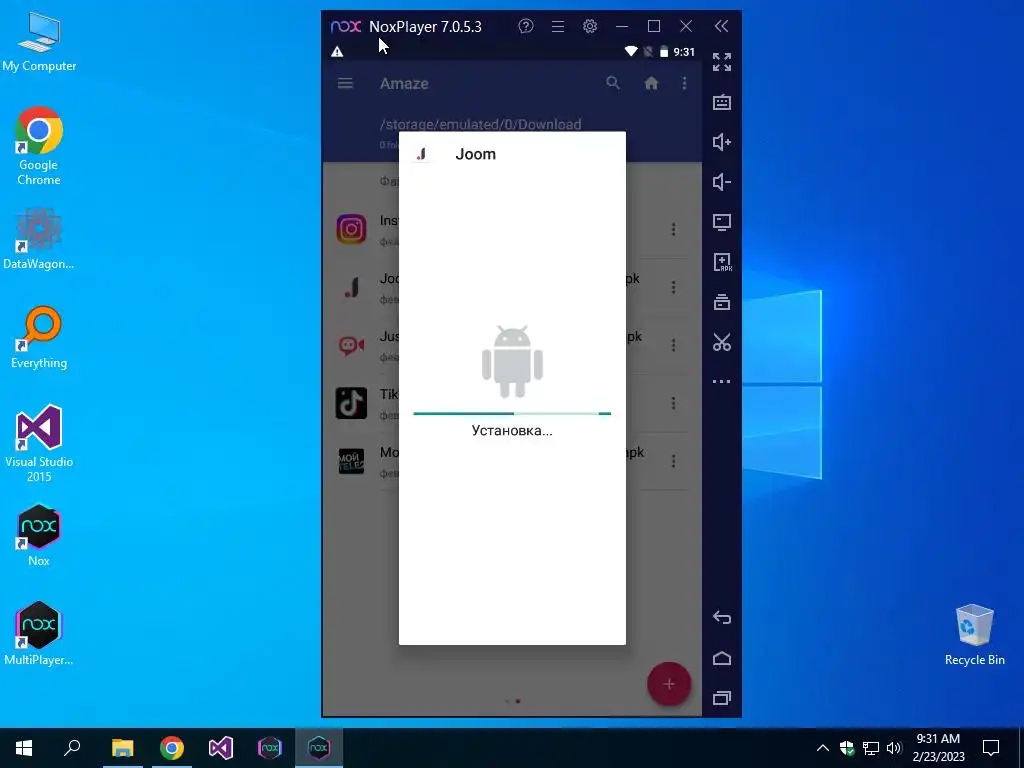1024x768 pixels.
Task: Open keyboard mapping tool in Nox sidebar
Action: [722, 103]
